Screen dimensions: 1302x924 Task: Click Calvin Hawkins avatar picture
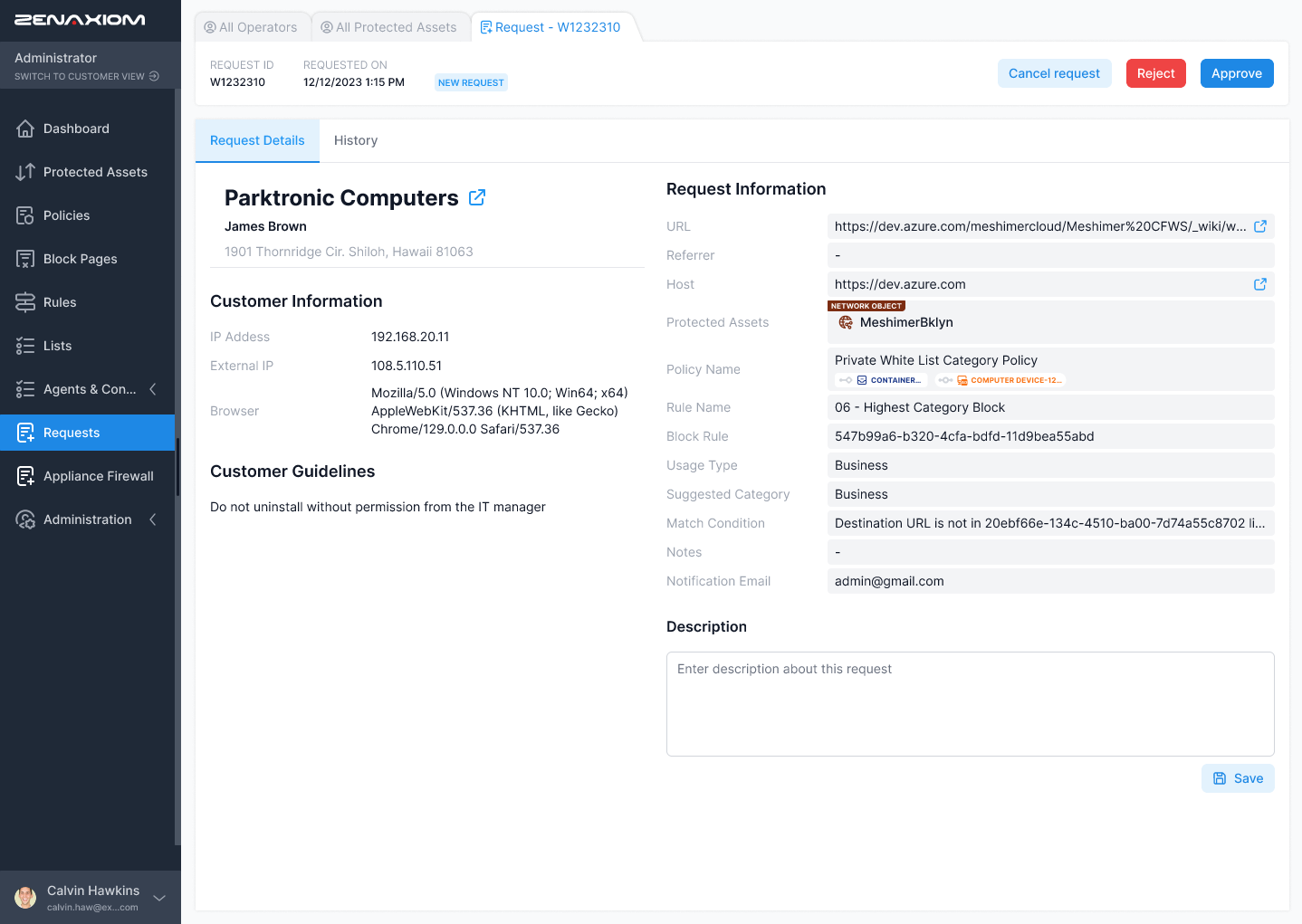pyautogui.click(x=25, y=898)
